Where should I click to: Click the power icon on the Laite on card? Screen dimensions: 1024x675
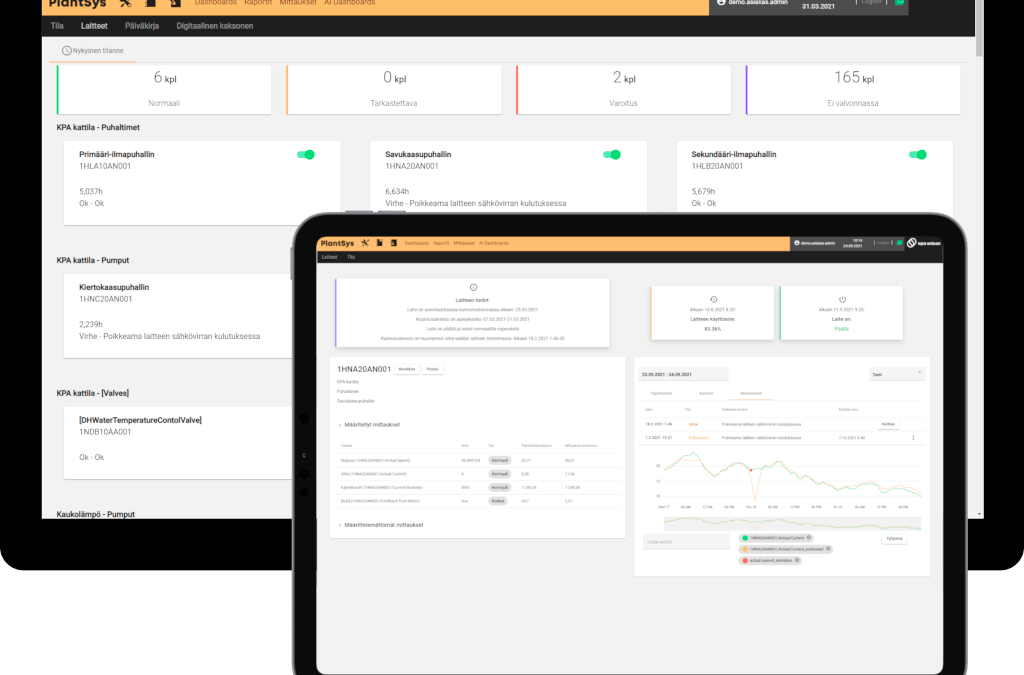[x=842, y=300]
